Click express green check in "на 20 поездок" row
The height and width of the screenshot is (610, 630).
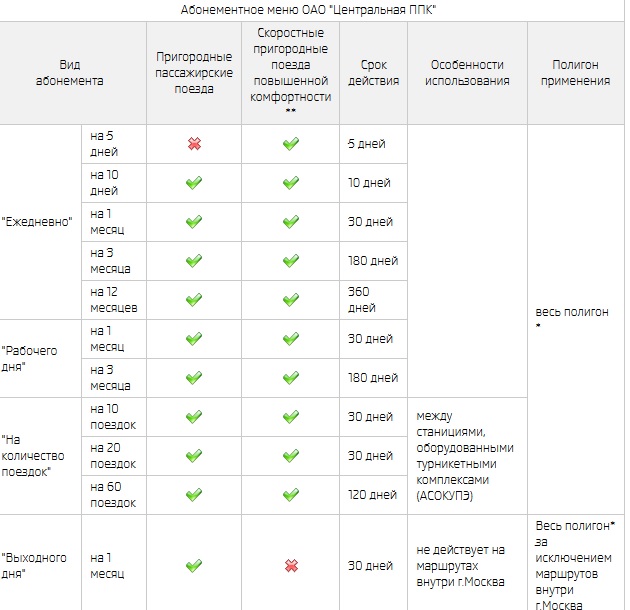click(291, 456)
